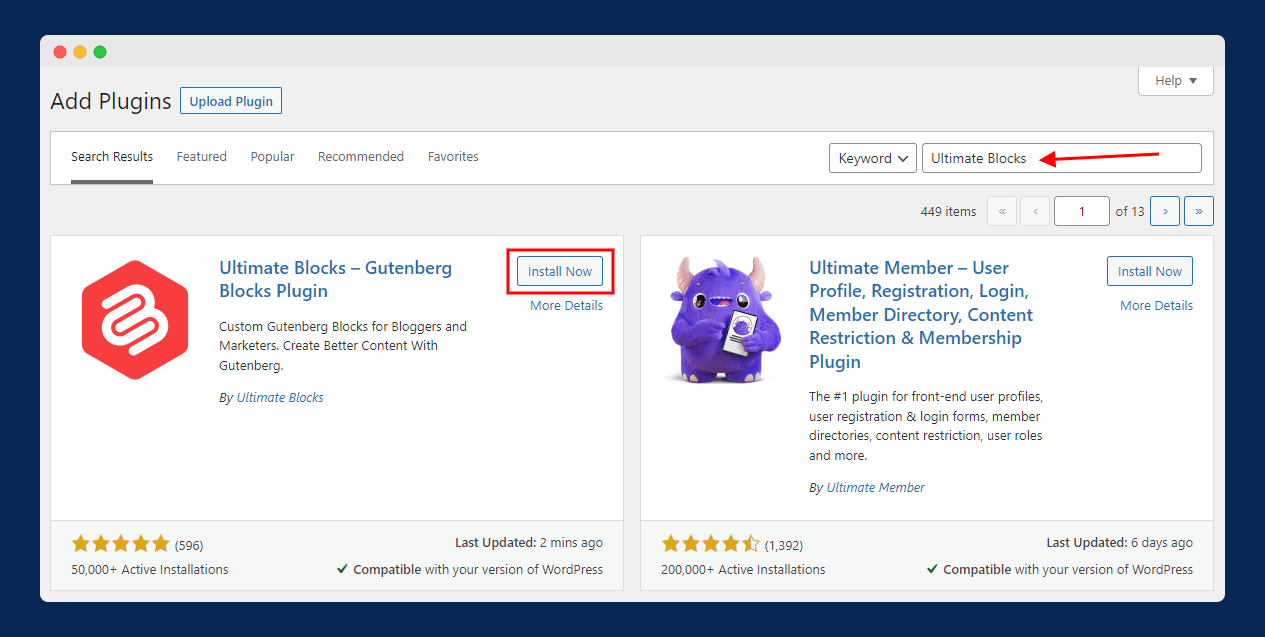Jump to last page of plugin results
Screen dimensions: 1265x637
pyautogui.click(x=1199, y=211)
